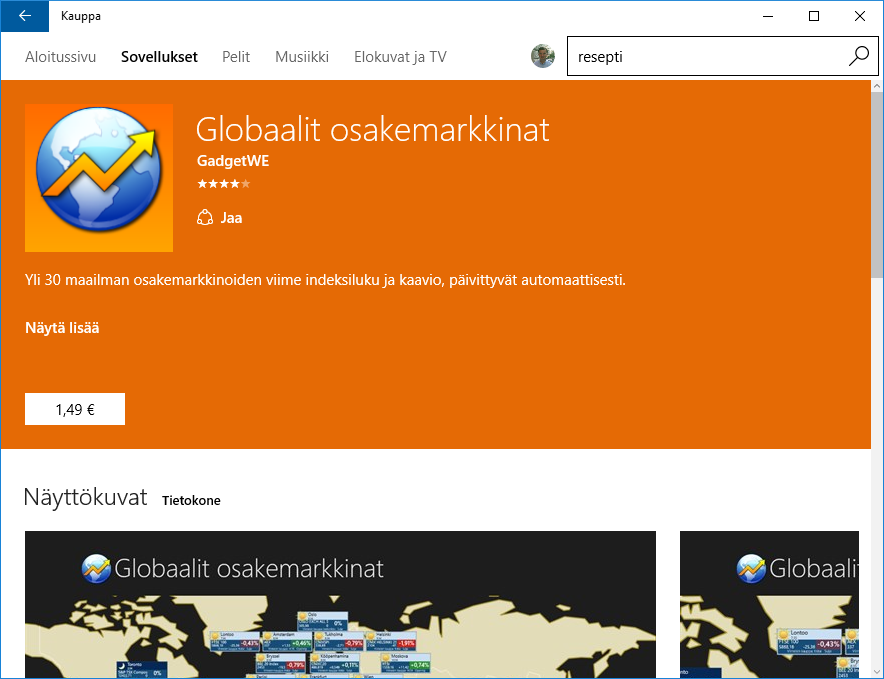The height and width of the screenshot is (679, 884).
Task: Open the user profile avatar
Action: click(x=542, y=57)
